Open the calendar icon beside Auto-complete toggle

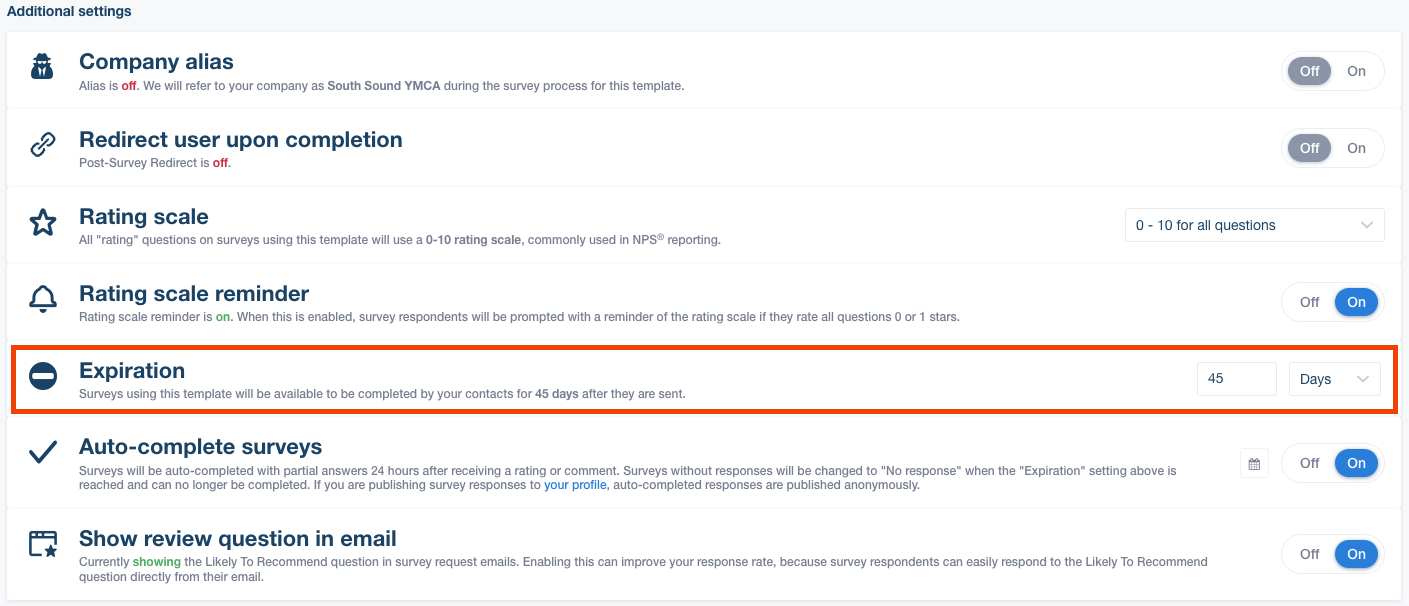[x=1254, y=463]
